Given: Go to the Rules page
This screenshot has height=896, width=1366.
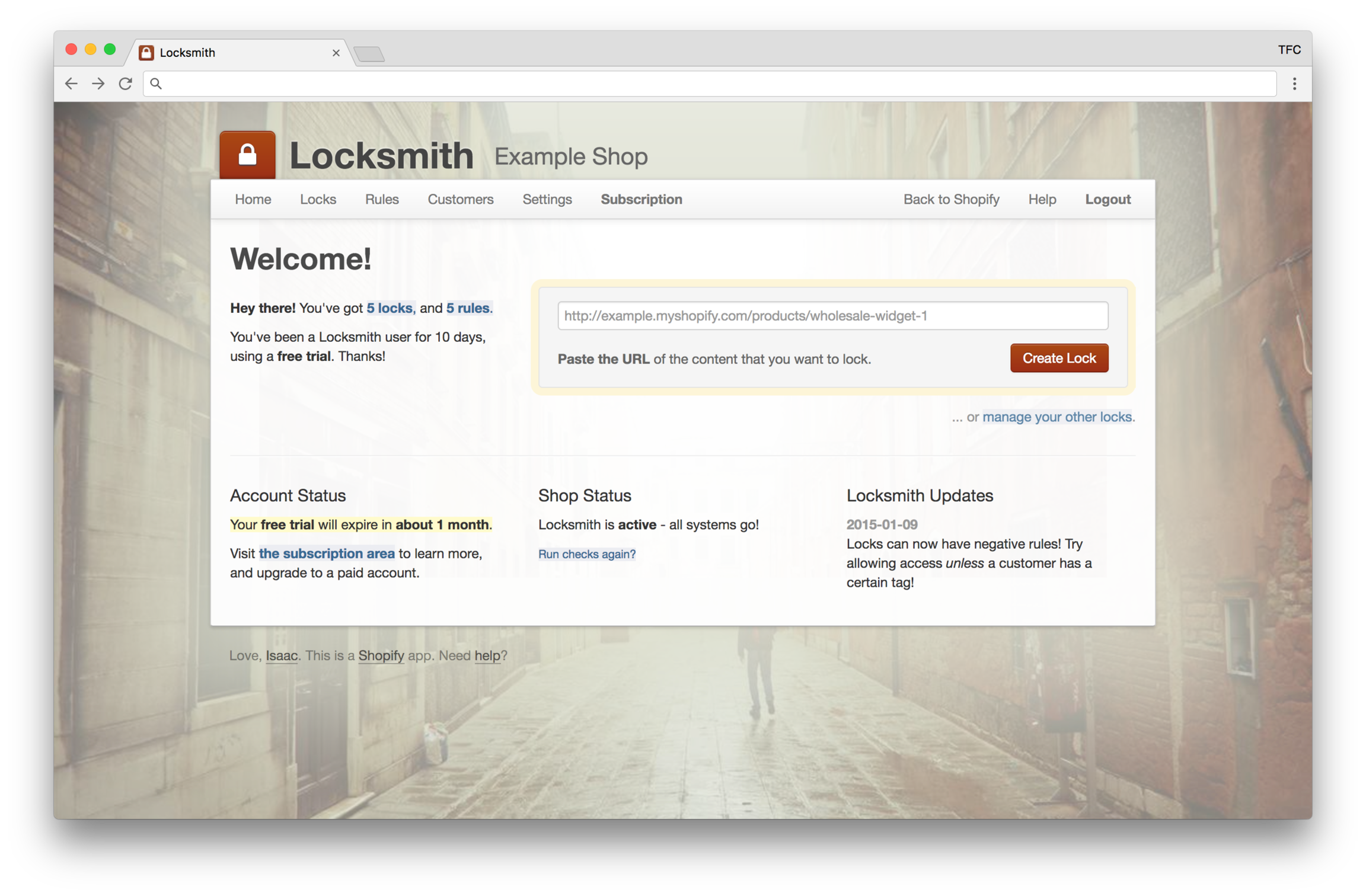Looking at the screenshot, I should pos(382,199).
